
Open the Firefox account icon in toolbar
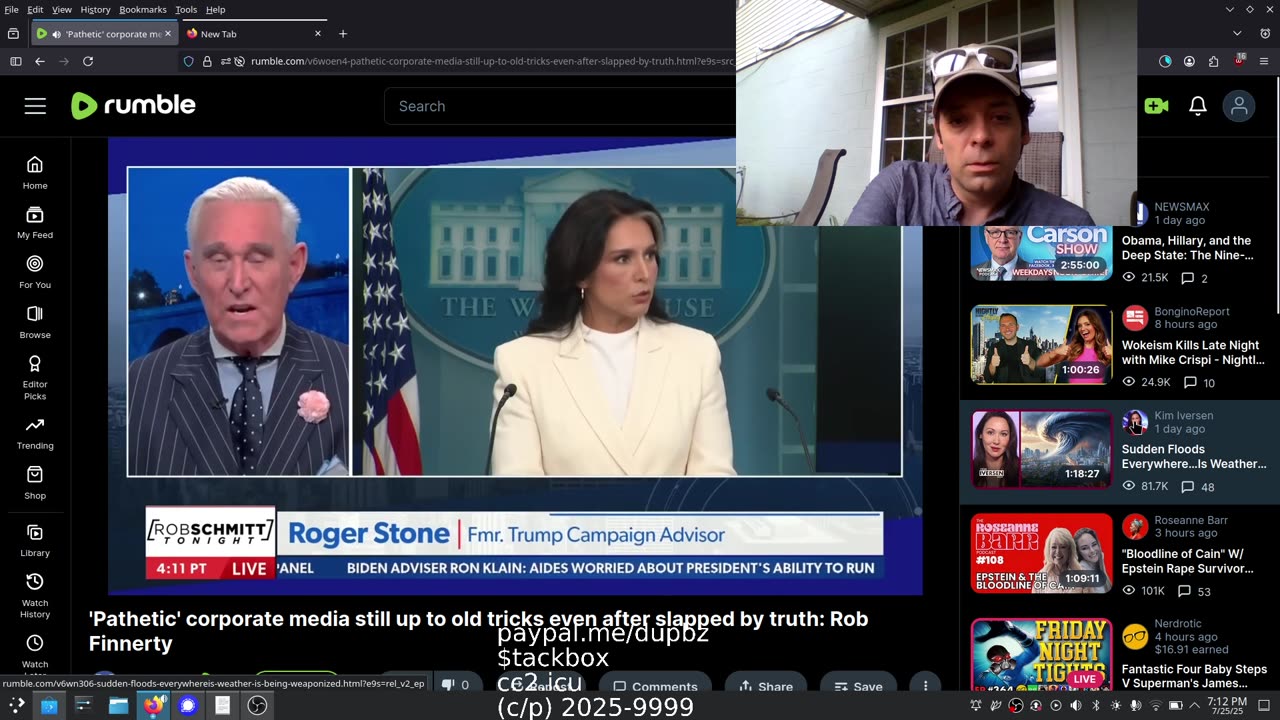(x=1189, y=61)
